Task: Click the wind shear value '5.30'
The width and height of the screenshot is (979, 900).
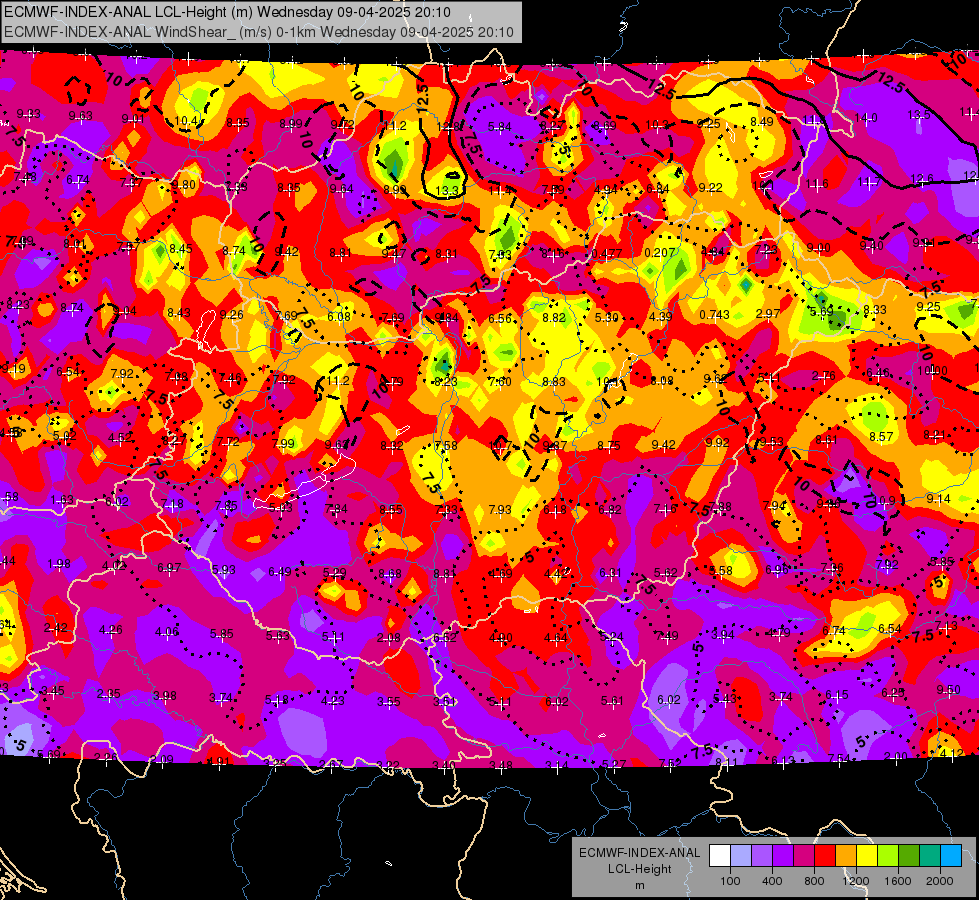Action: click(606, 317)
